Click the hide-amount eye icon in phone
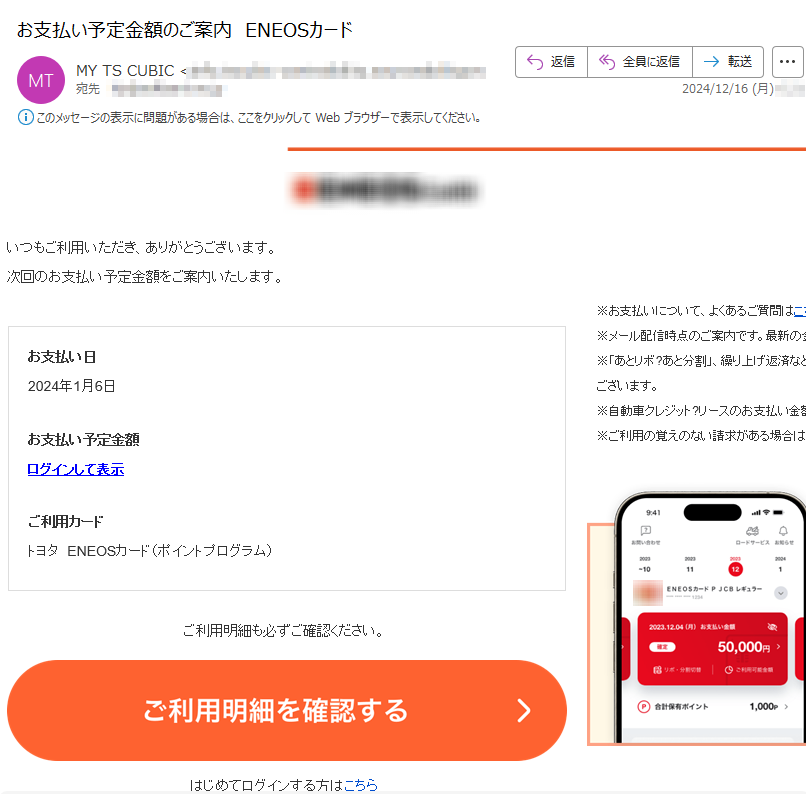Screen dimensions: 806x794 pyautogui.click(x=772, y=627)
